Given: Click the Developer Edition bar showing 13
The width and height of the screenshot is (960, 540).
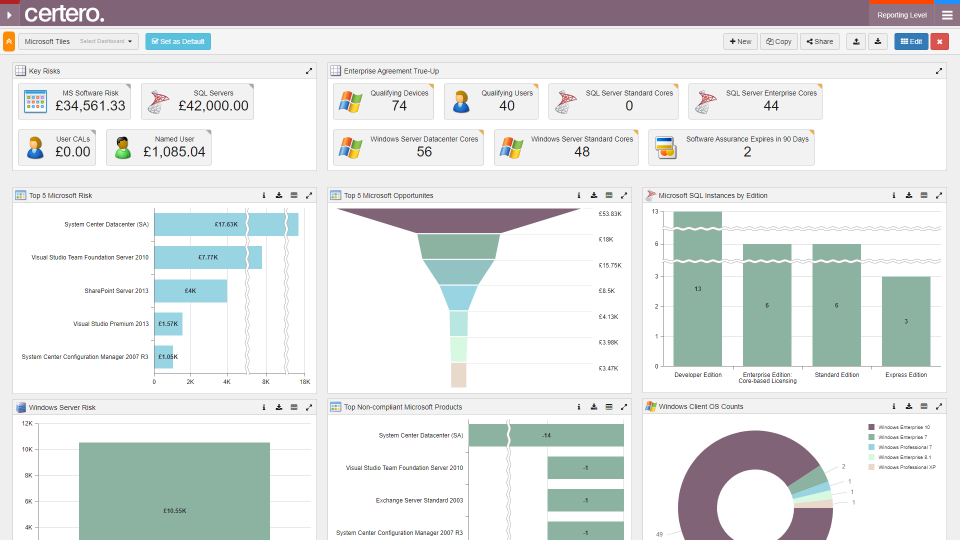Looking at the screenshot, I should point(697,289).
